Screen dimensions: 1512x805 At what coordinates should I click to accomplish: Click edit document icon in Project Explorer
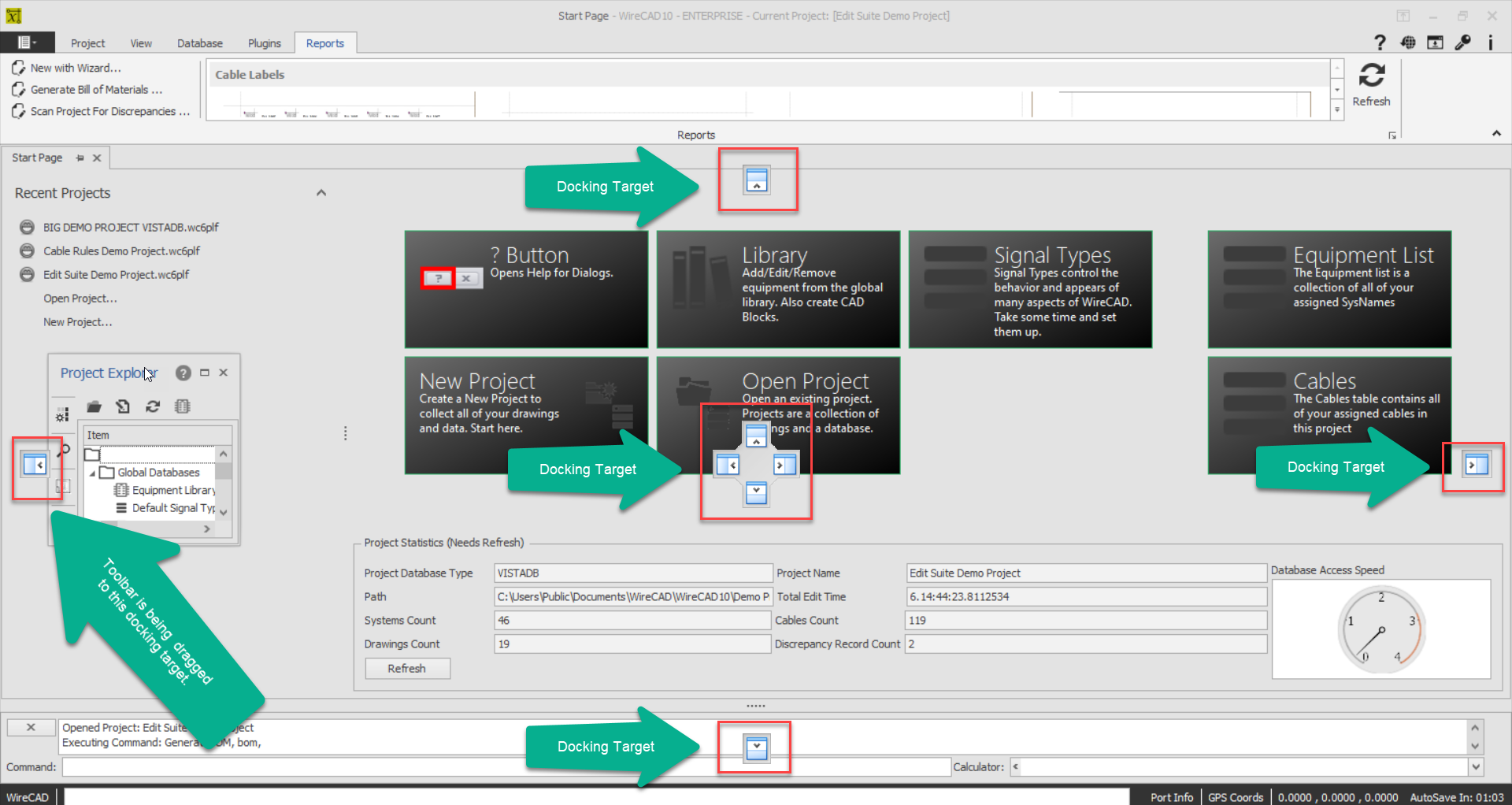[123, 406]
